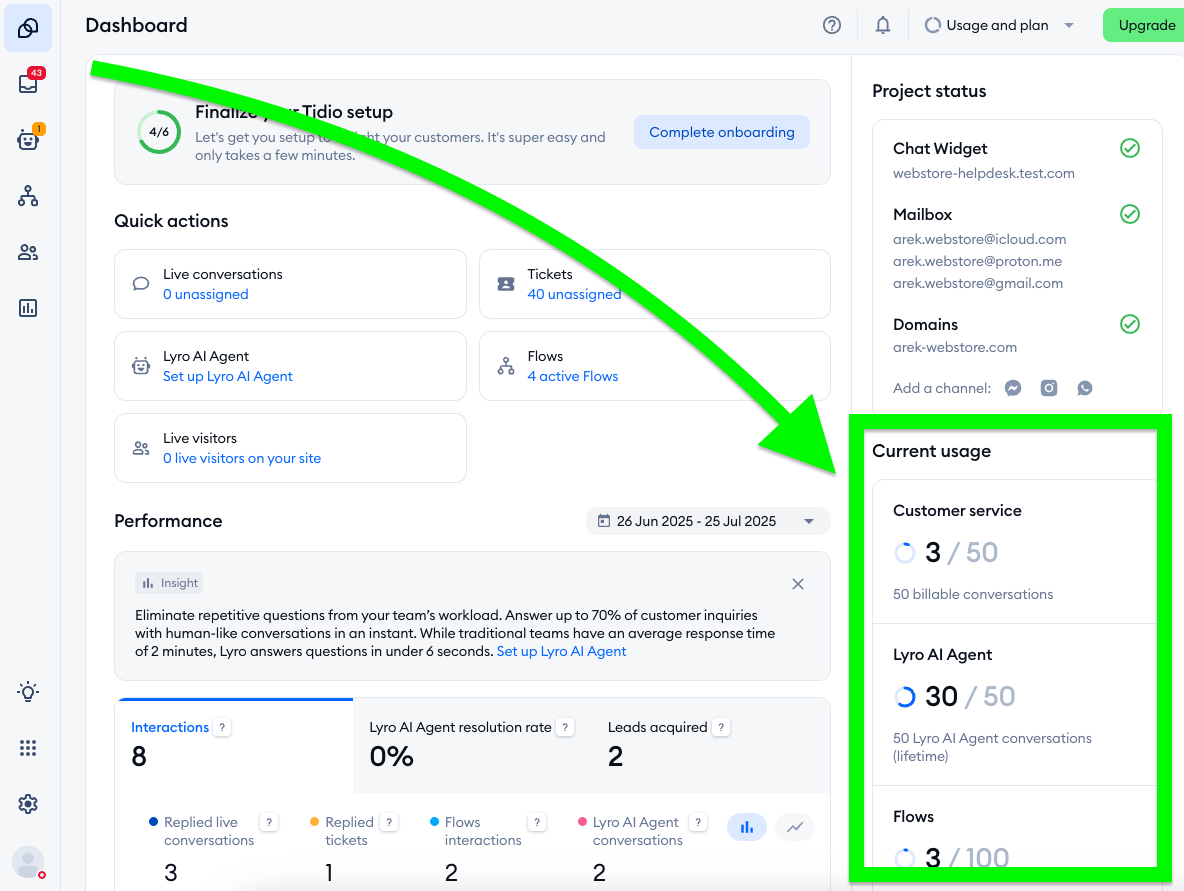Image resolution: width=1184 pixels, height=891 pixels.
Task: Click the Lyro AI Agent 30/50 usage ring
Action: (x=905, y=696)
